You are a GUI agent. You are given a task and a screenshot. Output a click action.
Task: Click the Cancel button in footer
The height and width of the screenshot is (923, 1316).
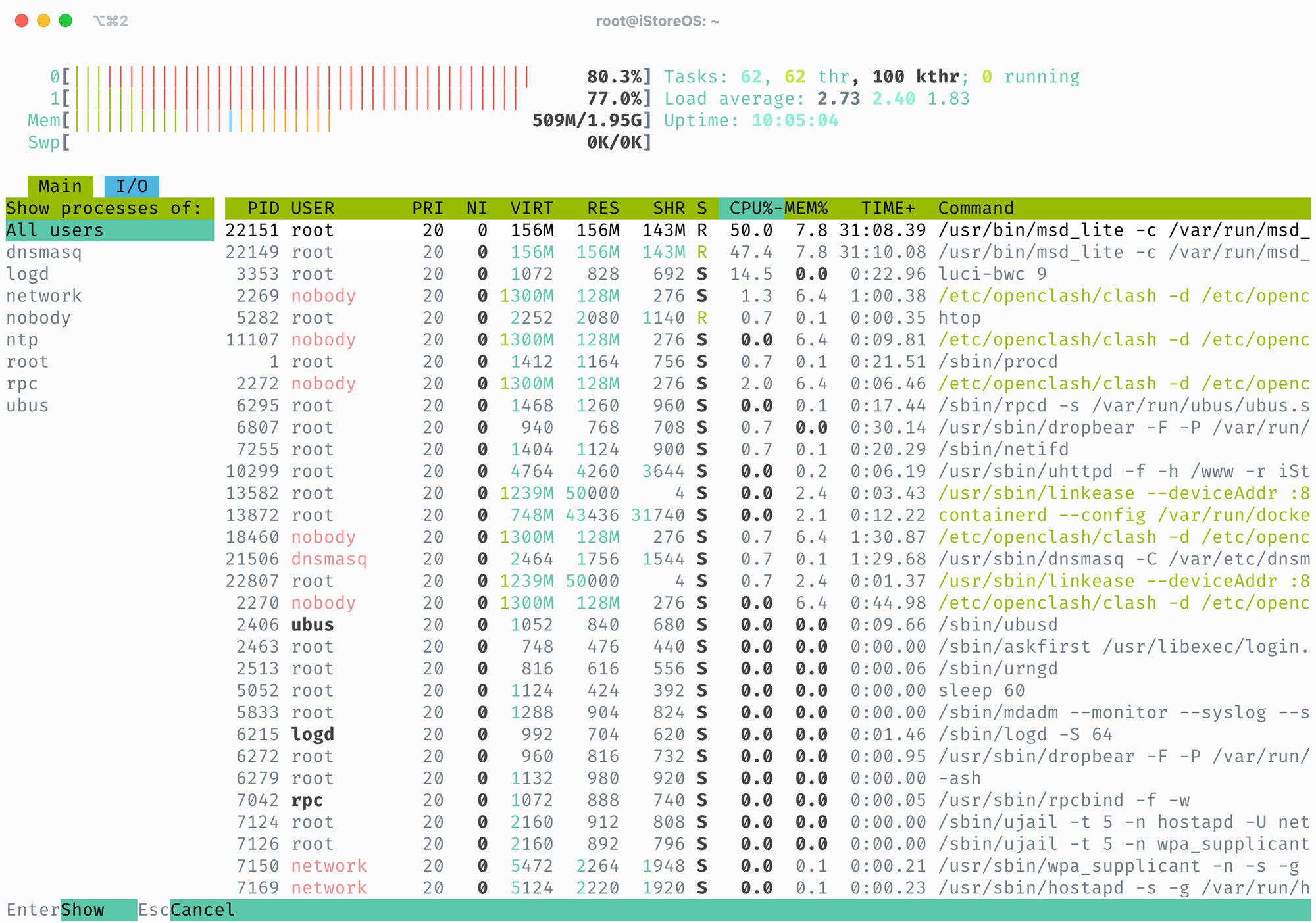[x=202, y=910]
